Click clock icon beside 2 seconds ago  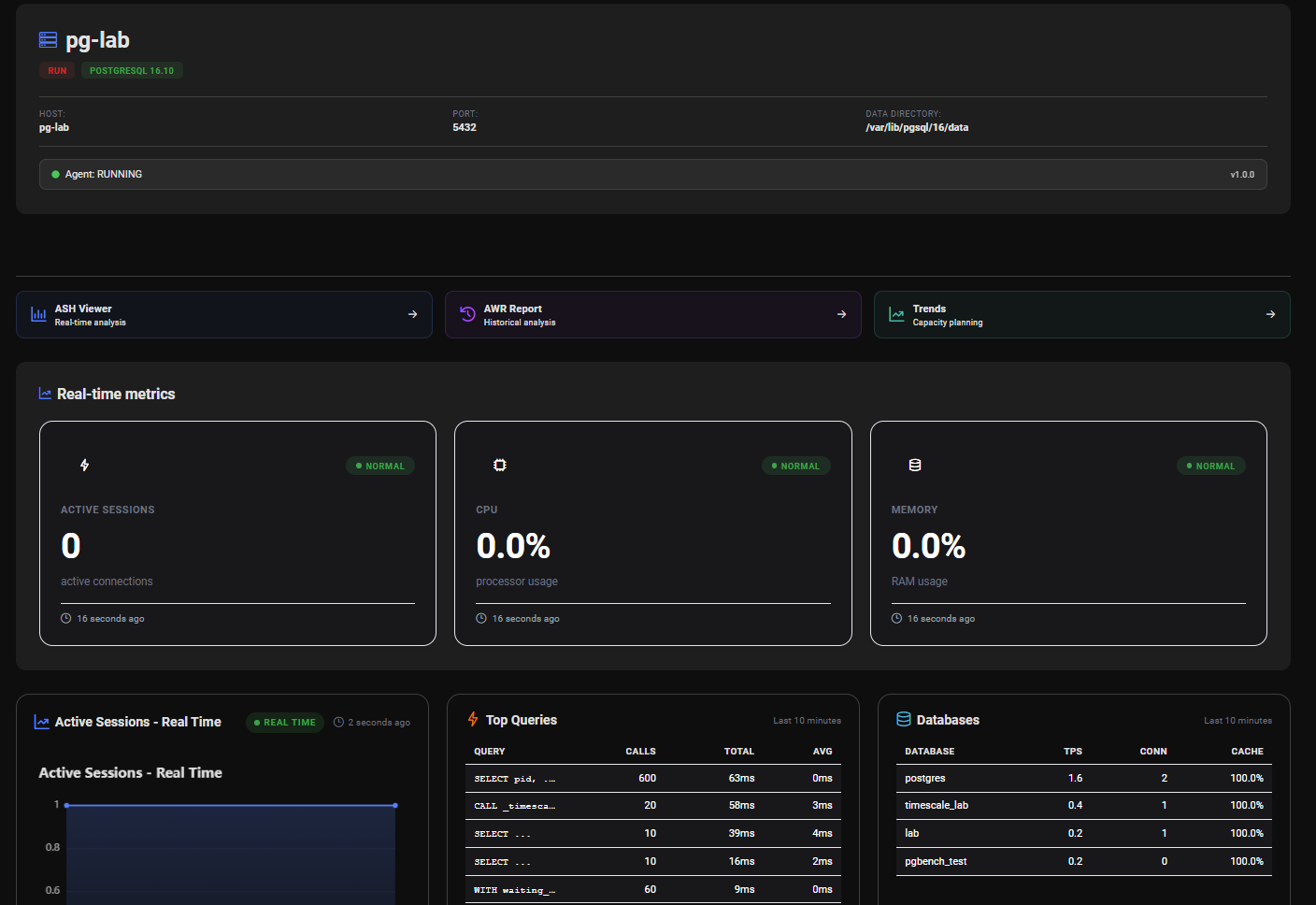click(338, 722)
